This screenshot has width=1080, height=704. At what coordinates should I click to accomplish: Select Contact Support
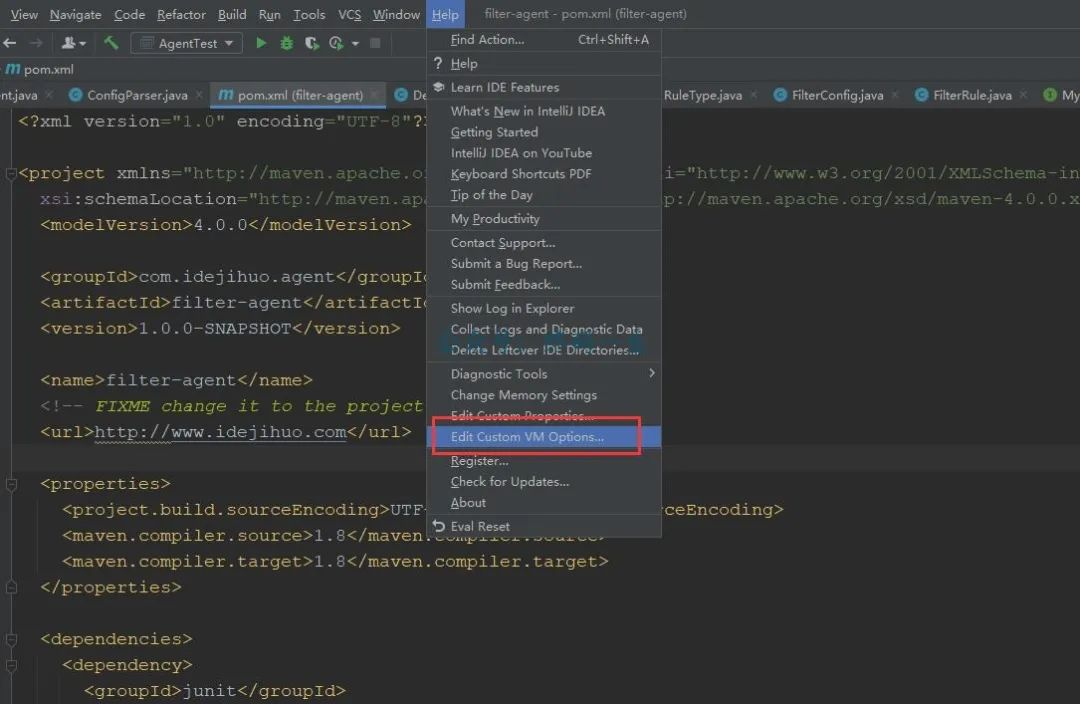pos(544,242)
